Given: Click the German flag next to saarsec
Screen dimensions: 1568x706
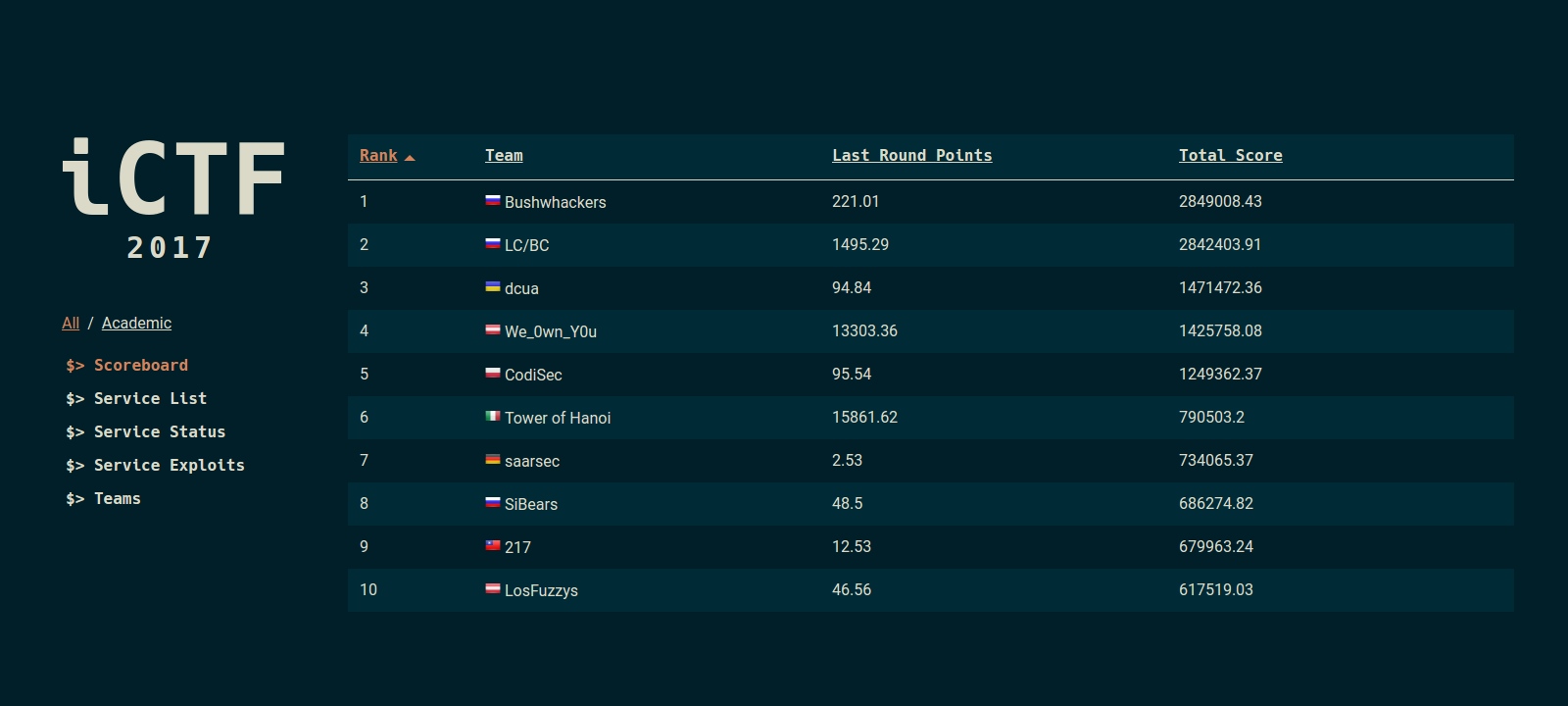Looking at the screenshot, I should pyautogui.click(x=493, y=459).
